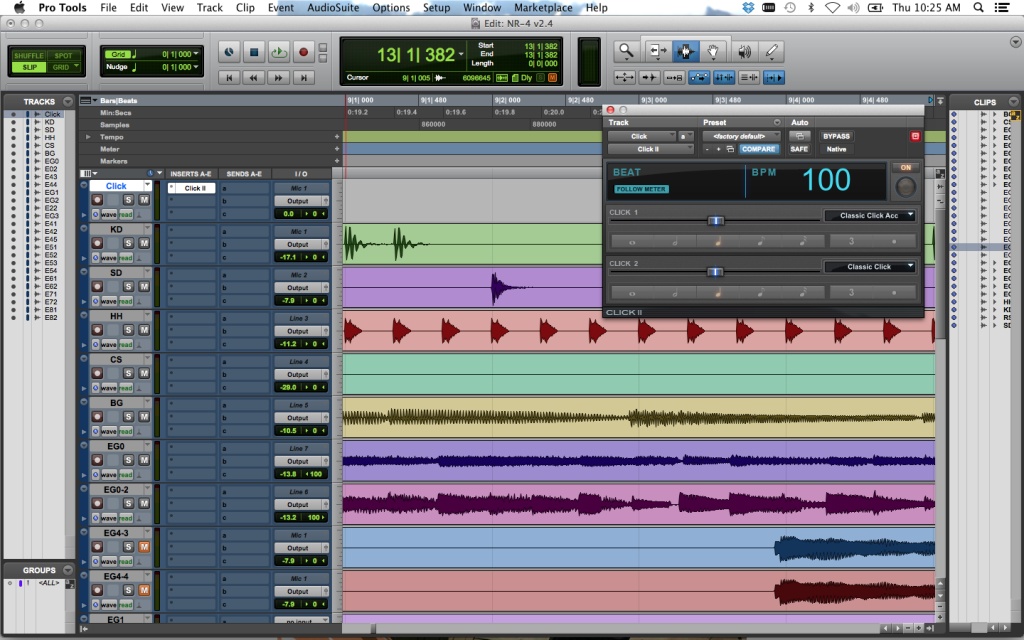Open the AudioSuite menu
This screenshot has width=1024, height=640.
coord(334,7)
